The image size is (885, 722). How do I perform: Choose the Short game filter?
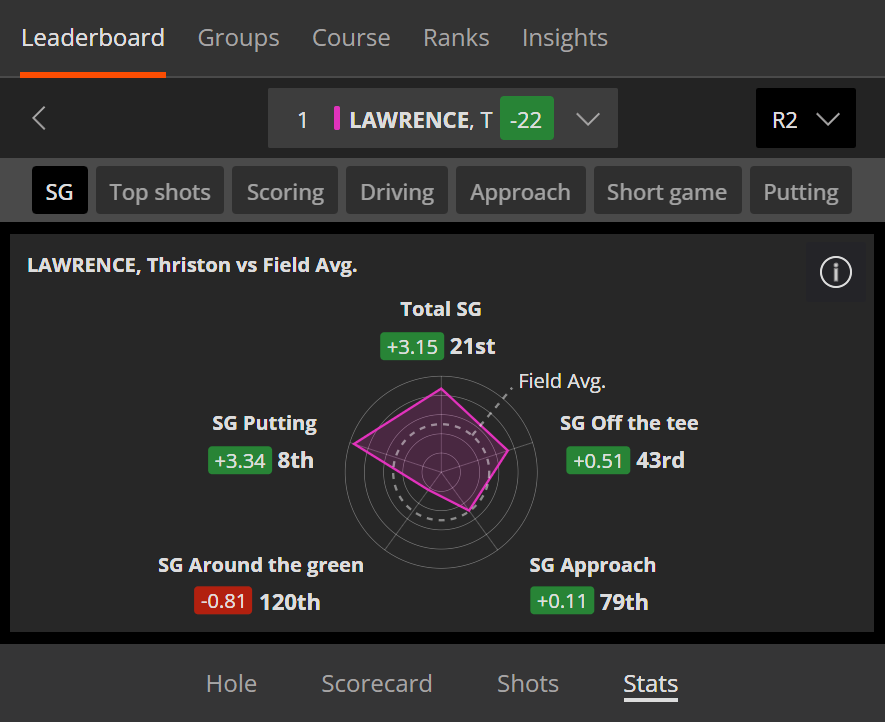tap(667, 191)
